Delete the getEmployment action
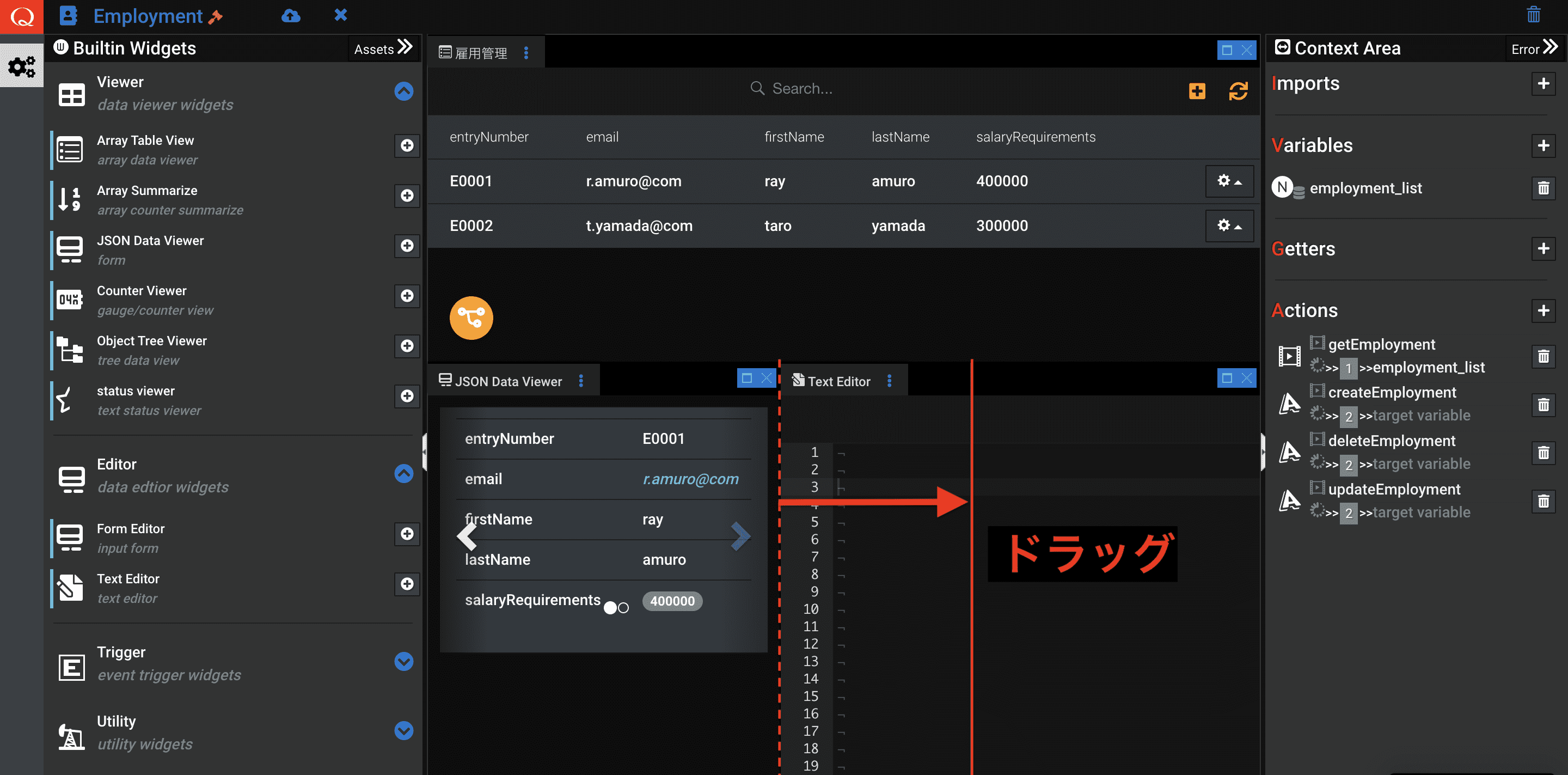The image size is (1568, 775). (x=1543, y=356)
